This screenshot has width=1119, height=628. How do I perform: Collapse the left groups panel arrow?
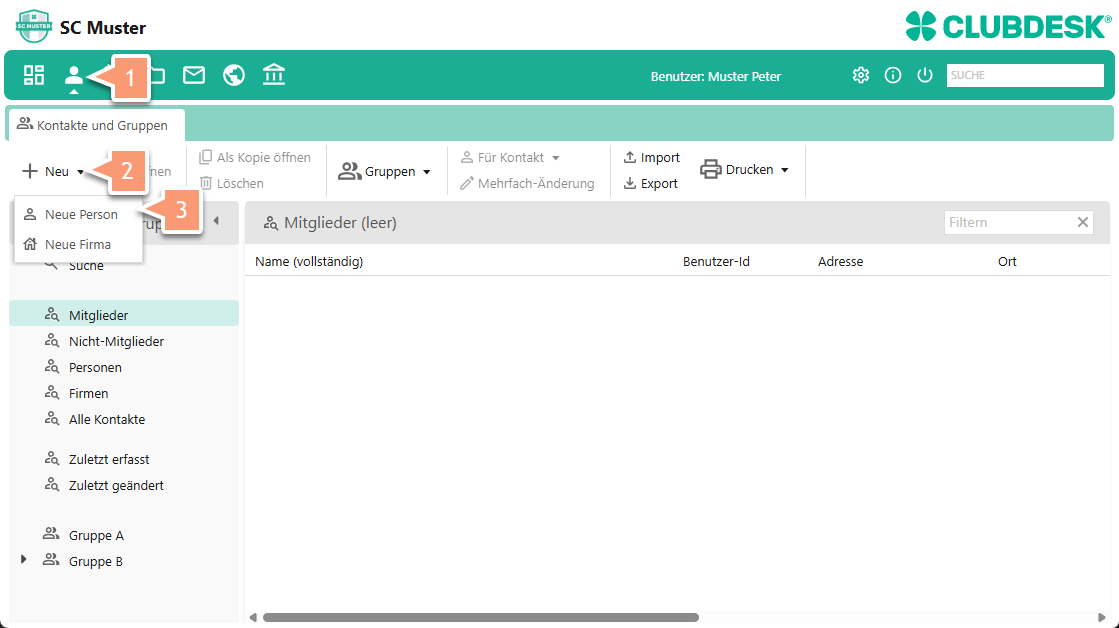(216, 221)
